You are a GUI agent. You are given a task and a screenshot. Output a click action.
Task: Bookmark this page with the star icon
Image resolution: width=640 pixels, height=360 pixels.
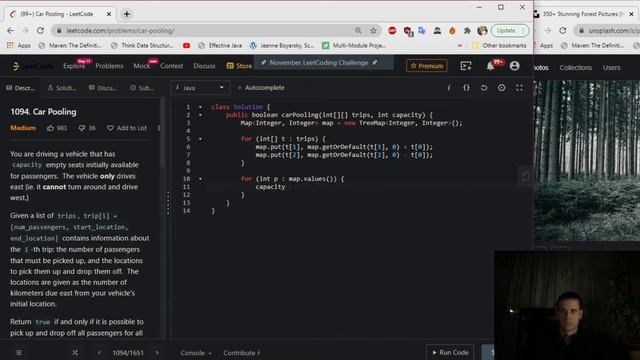point(373,31)
